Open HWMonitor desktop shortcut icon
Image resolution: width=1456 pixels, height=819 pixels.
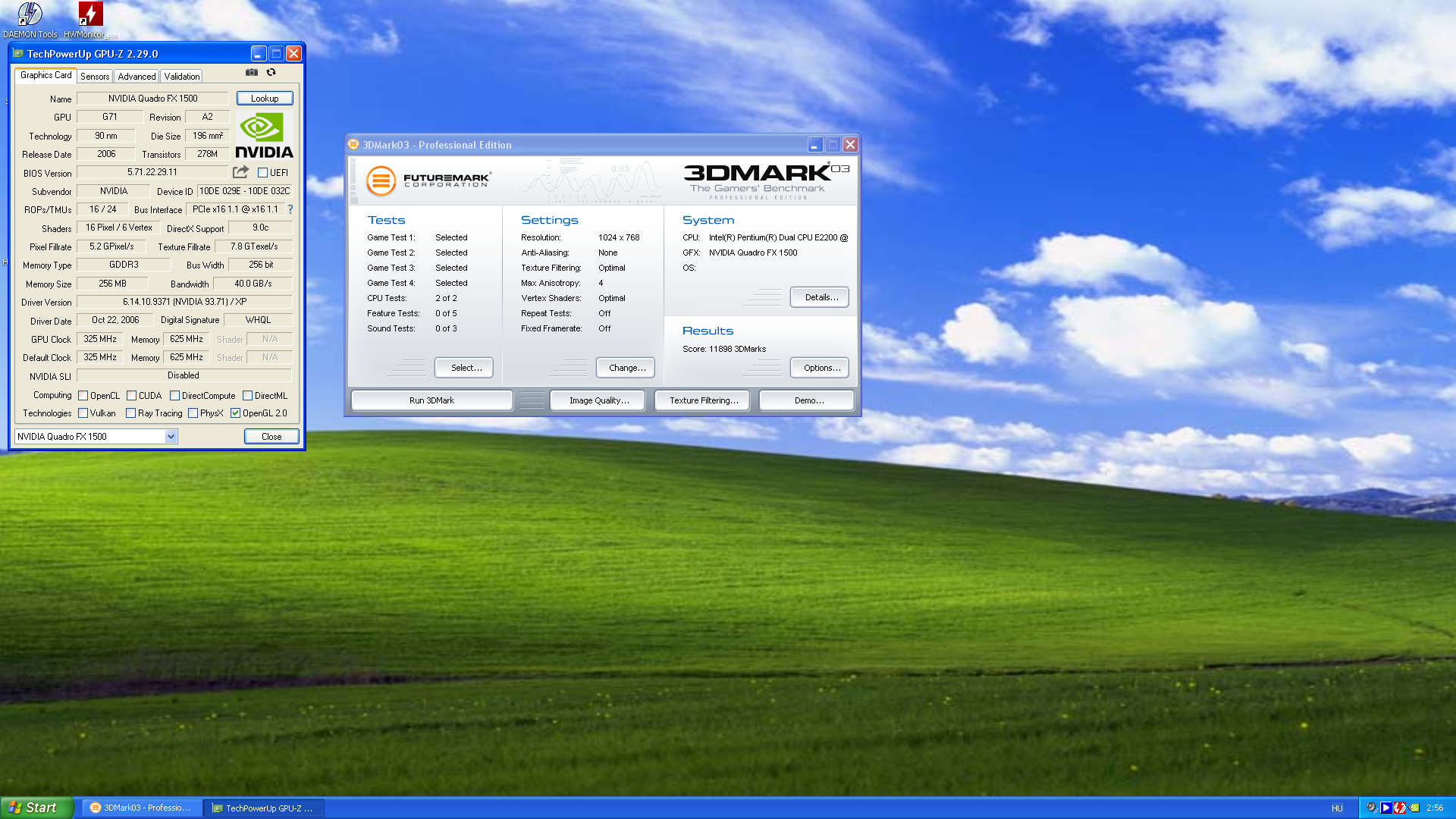pyautogui.click(x=90, y=15)
